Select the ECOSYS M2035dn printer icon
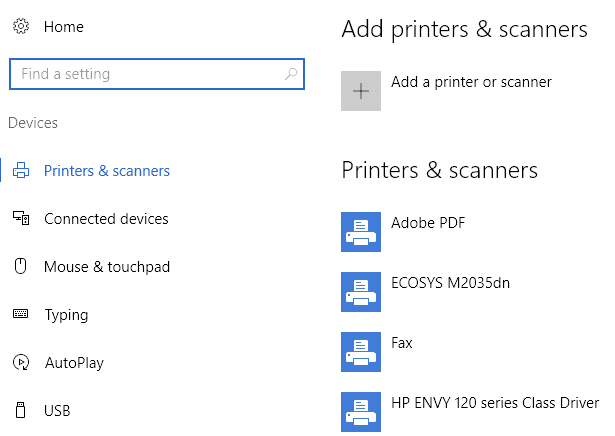Image resolution: width=615 pixels, height=436 pixels. point(361,292)
